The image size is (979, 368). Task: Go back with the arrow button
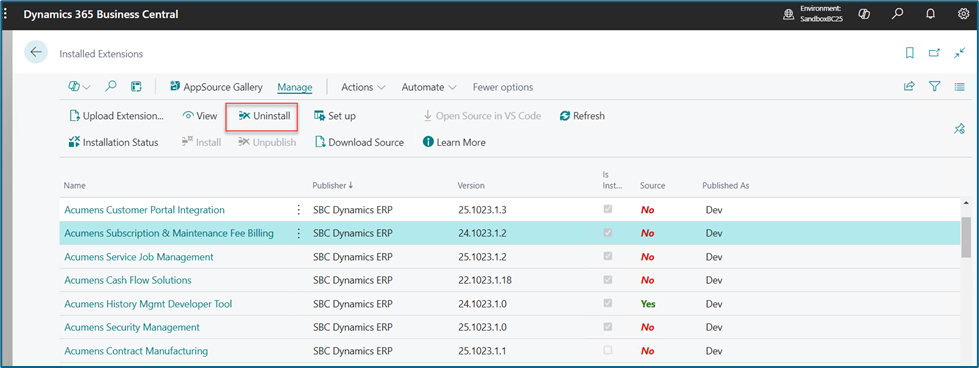click(x=36, y=52)
